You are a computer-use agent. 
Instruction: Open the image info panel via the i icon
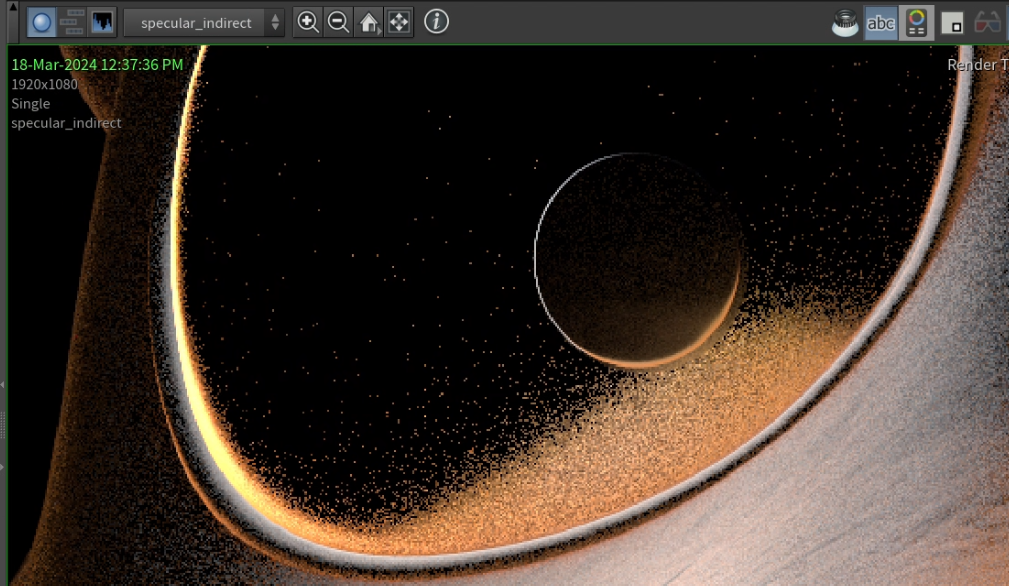(x=436, y=21)
